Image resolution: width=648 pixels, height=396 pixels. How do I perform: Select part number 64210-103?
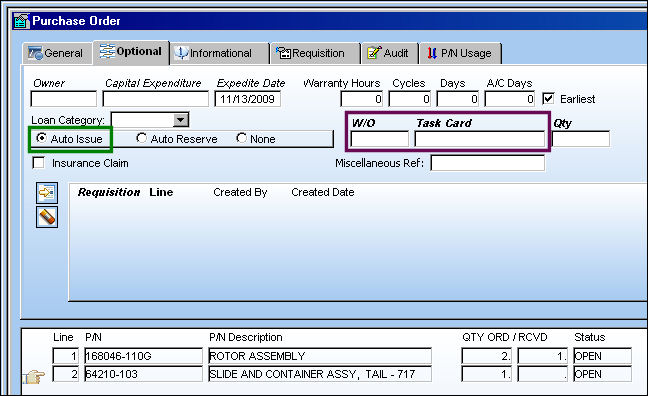point(143,374)
